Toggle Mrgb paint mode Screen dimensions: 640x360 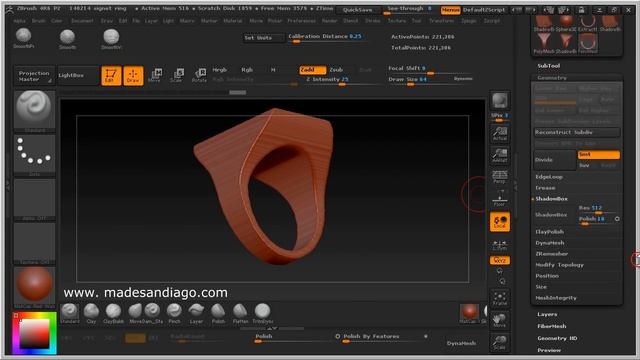coord(220,70)
